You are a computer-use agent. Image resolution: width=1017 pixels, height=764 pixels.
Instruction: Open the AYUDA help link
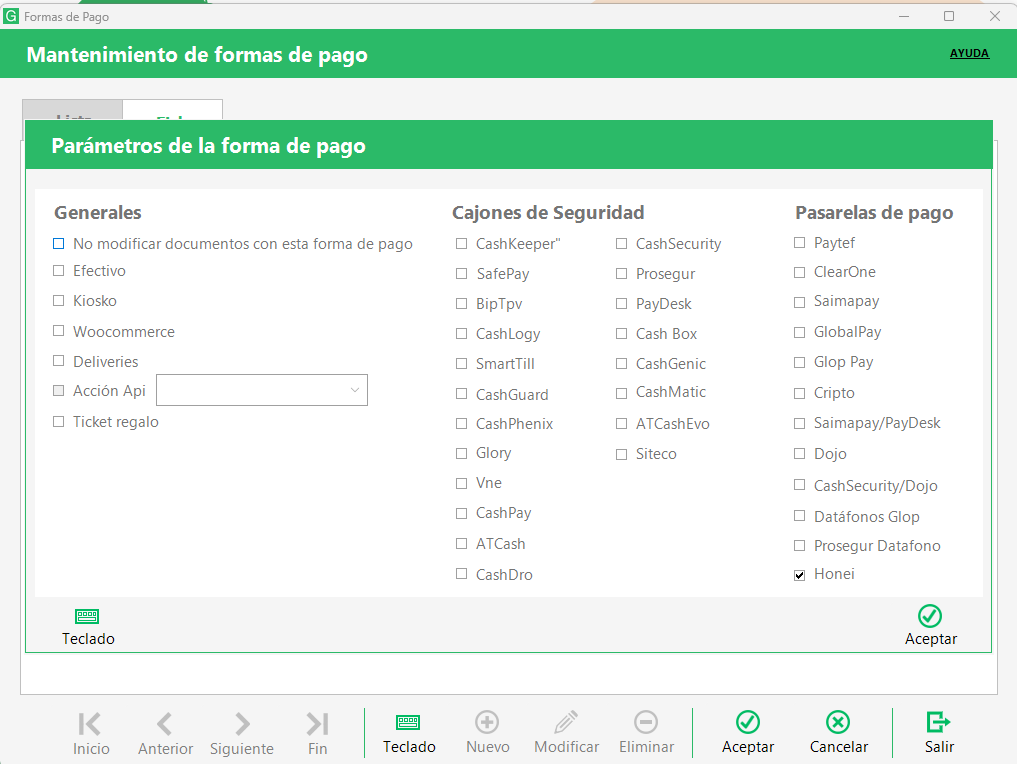tap(969, 54)
